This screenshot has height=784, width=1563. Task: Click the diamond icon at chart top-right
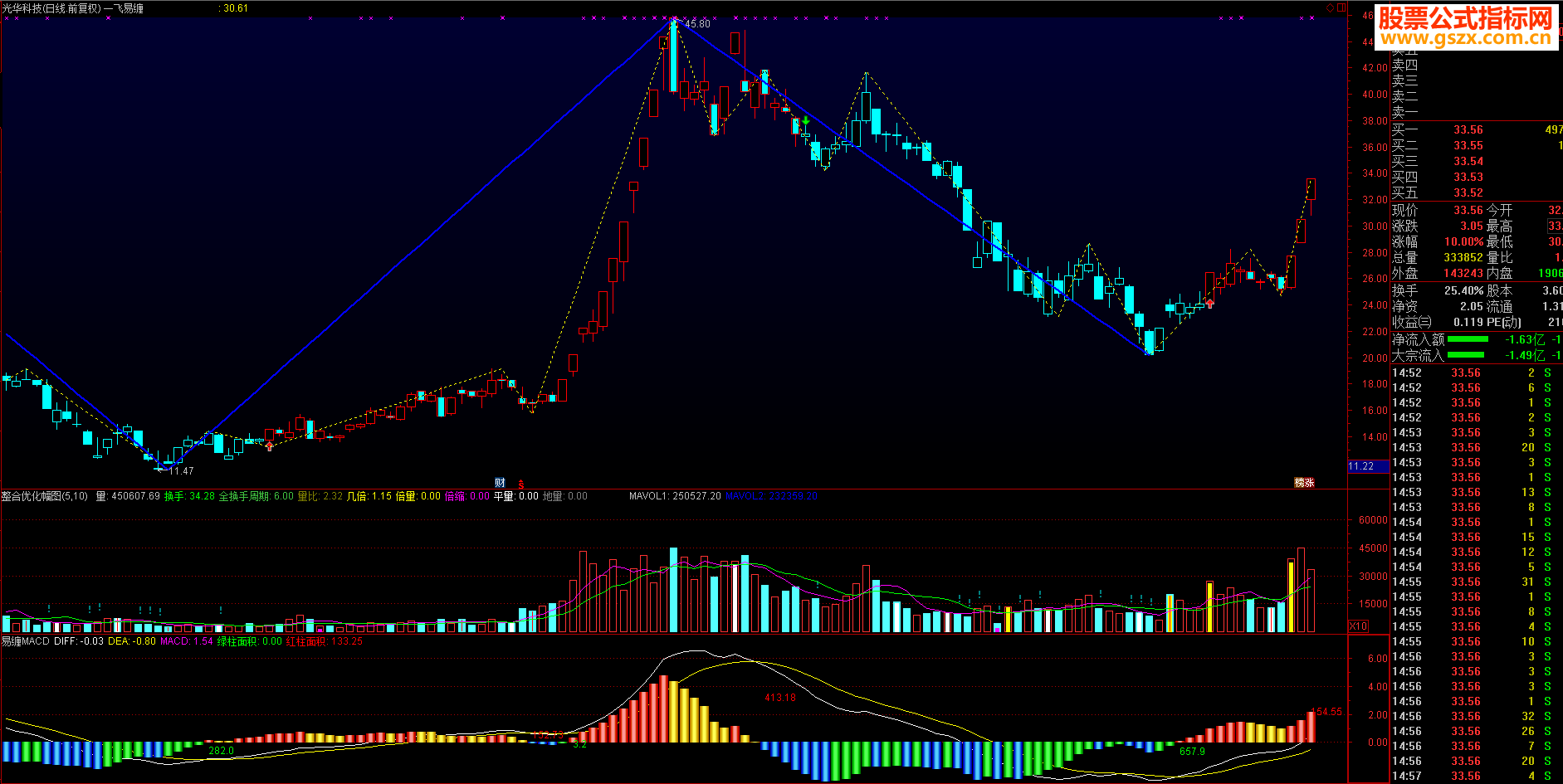point(1330,7)
